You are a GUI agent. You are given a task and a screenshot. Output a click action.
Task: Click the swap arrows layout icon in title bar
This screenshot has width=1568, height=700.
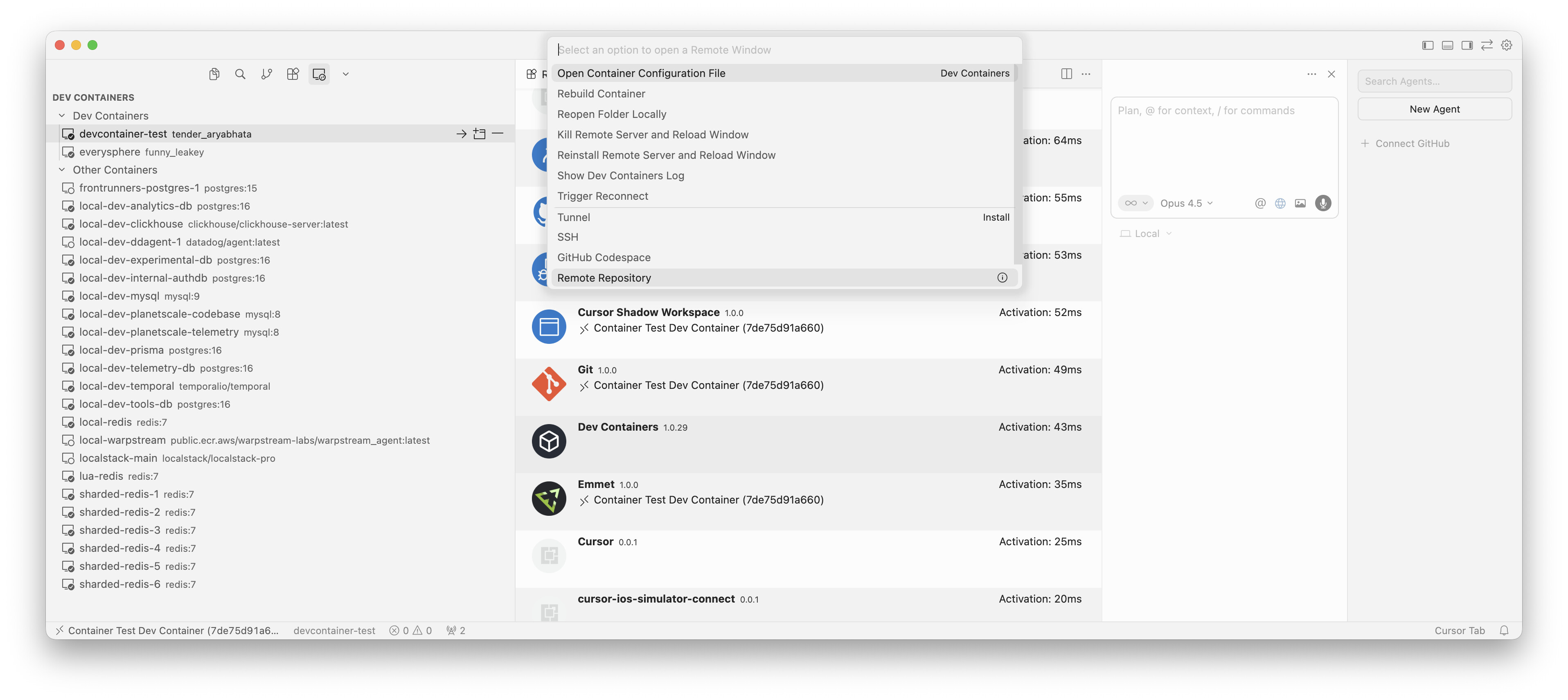pyautogui.click(x=1487, y=45)
